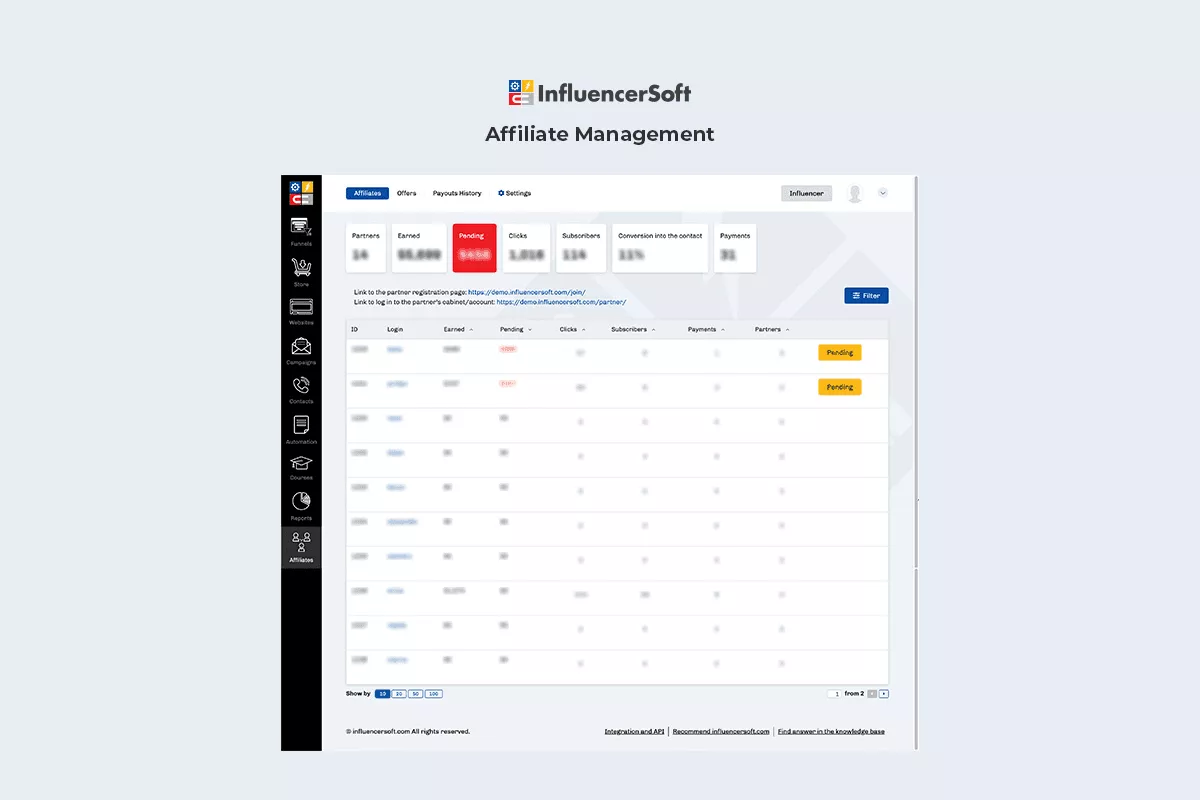Click the user avatar icon
Viewport: 1200px width, 800px height.
pos(854,194)
